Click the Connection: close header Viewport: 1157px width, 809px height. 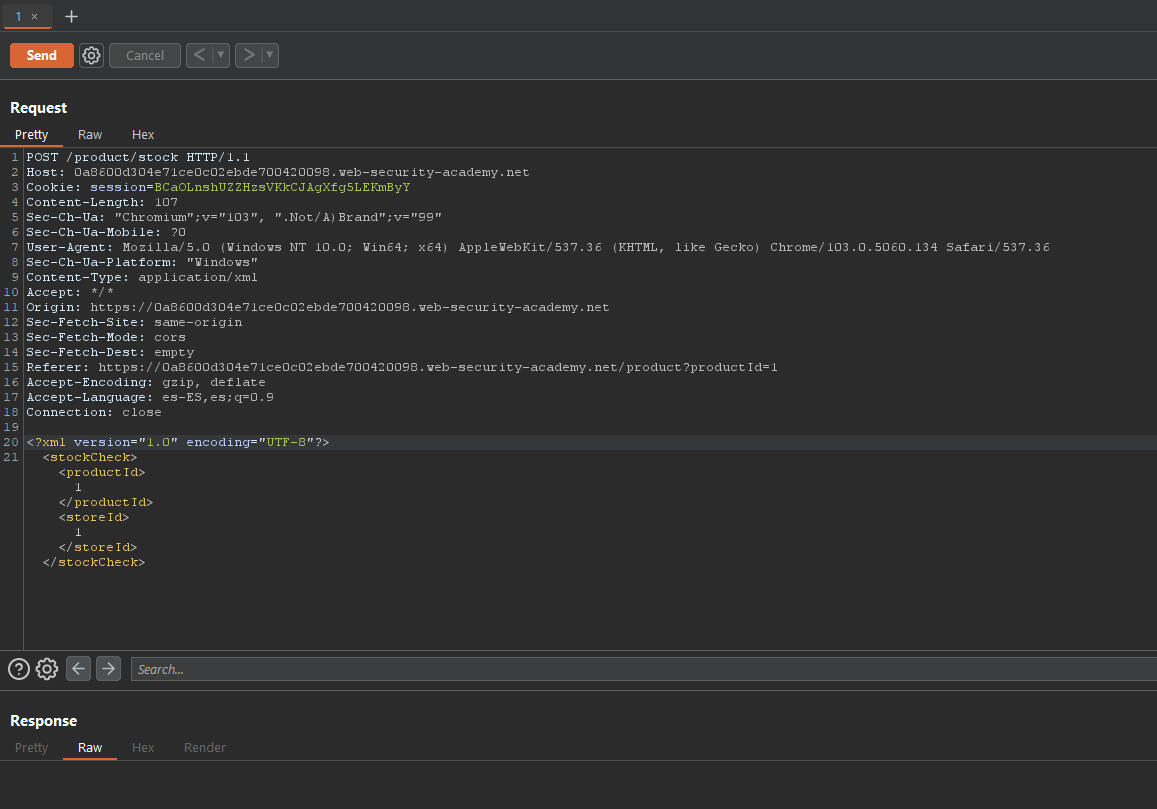(x=94, y=413)
